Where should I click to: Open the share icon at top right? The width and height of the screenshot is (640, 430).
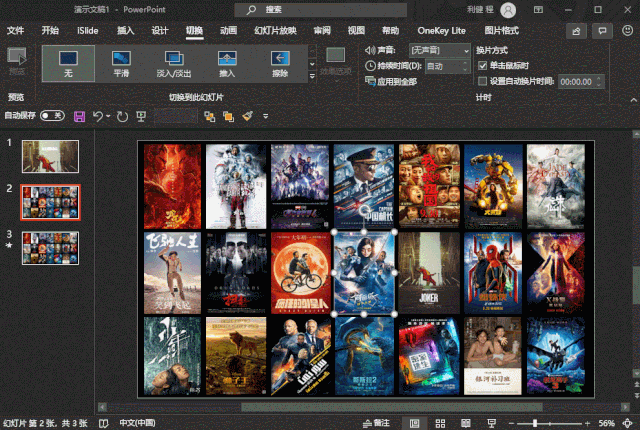576,31
